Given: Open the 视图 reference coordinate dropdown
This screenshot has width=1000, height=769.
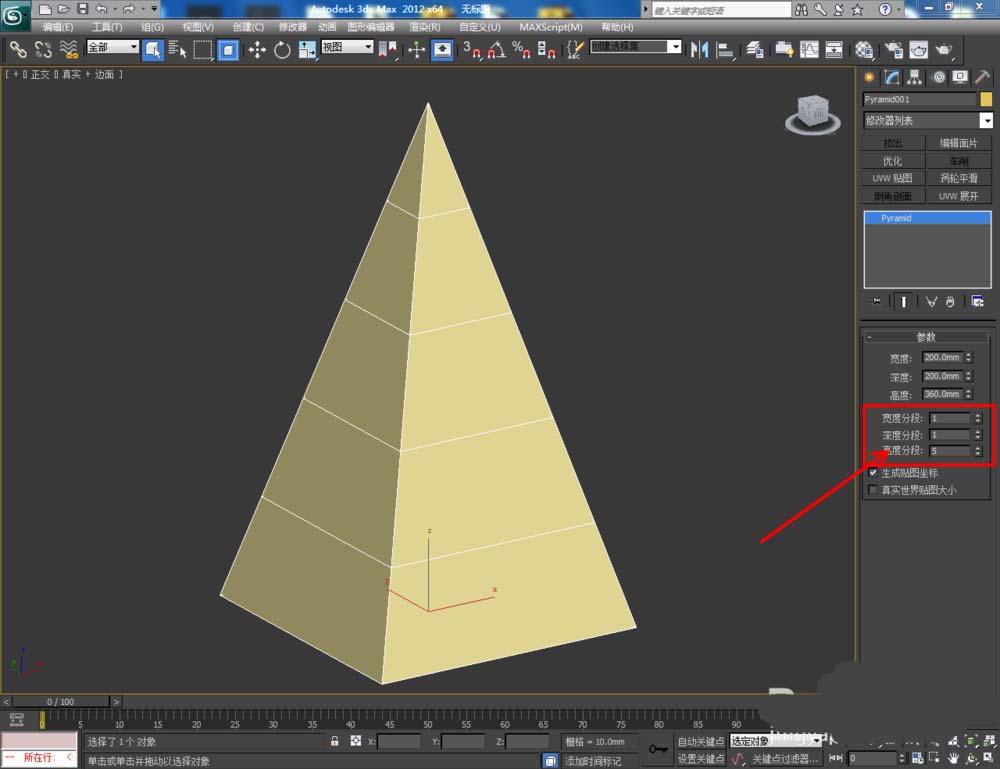Looking at the screenshot, I should point(347,47).
